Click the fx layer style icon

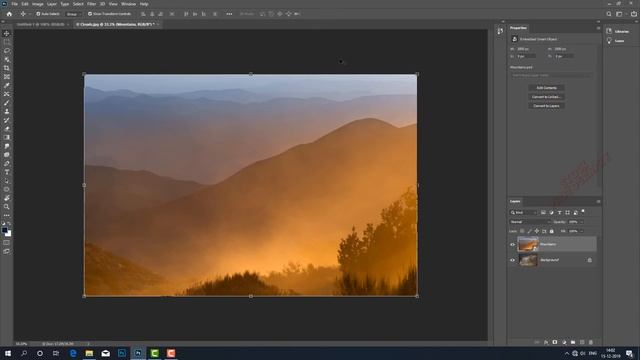[x=546, y=342]
